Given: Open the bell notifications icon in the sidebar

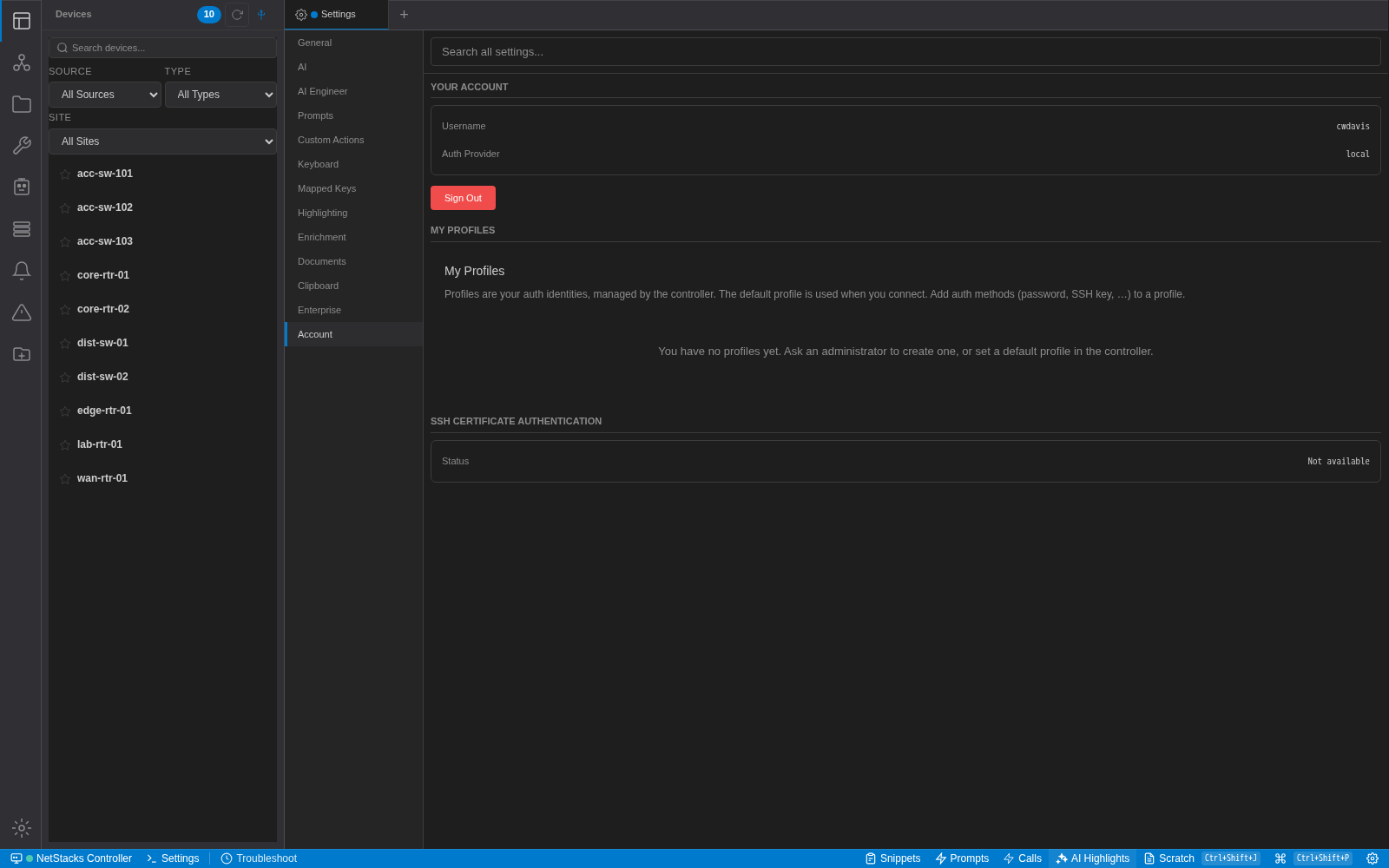Looking at the screenshot, I should (x=22, y=271).
